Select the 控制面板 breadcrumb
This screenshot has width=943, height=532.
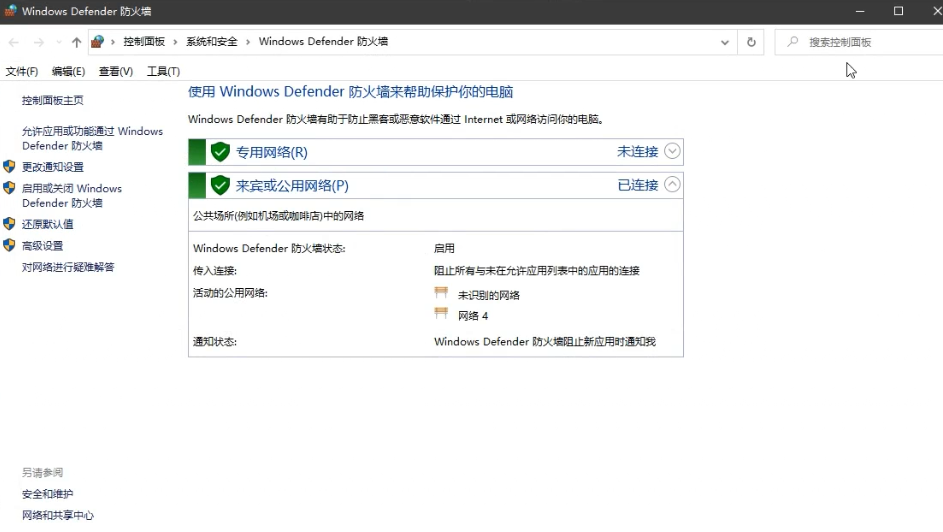144,41
